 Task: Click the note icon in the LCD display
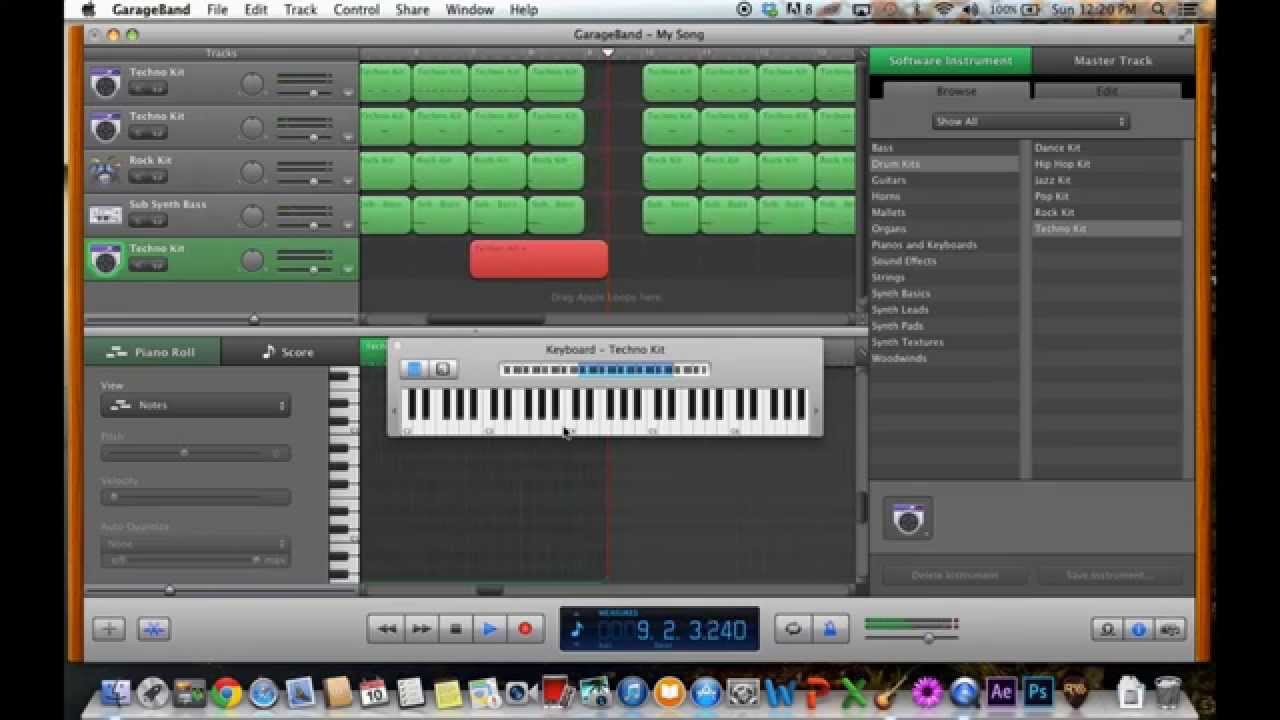coord(577,630)
